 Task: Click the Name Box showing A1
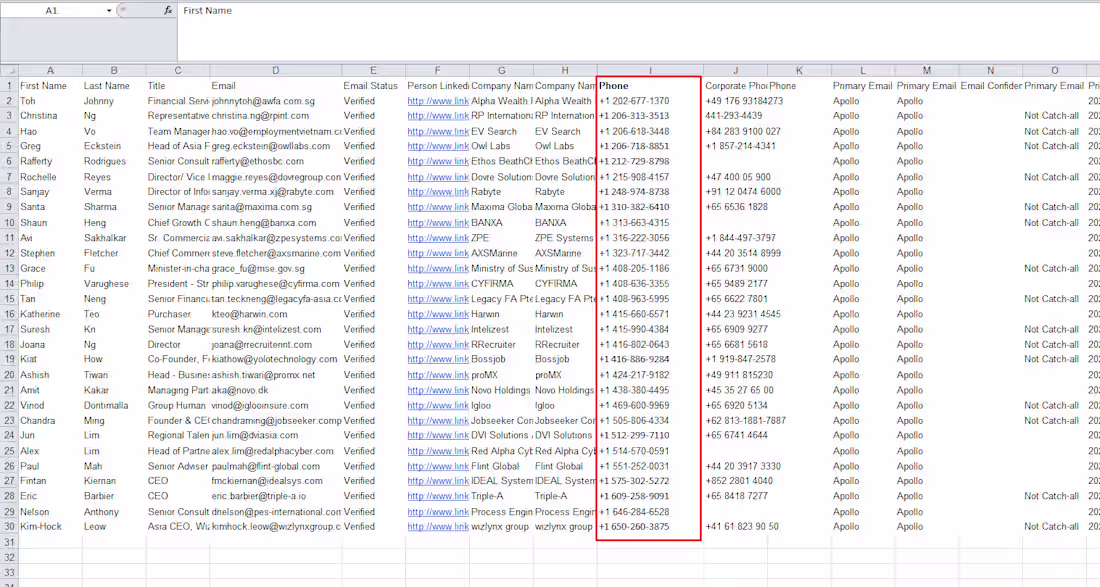[52, 11]
